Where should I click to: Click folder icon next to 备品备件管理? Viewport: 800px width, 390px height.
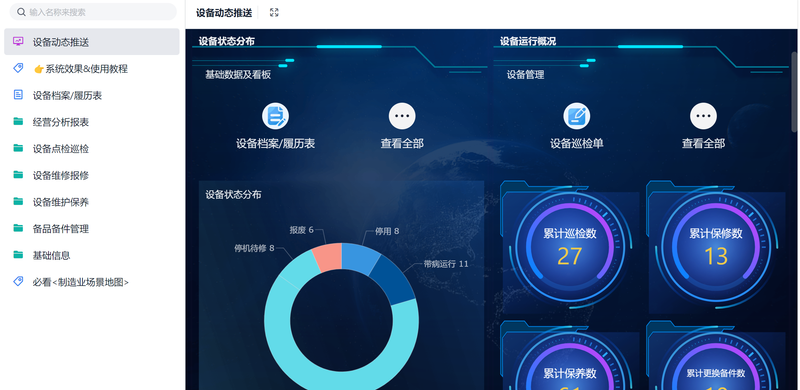point(18,228)
